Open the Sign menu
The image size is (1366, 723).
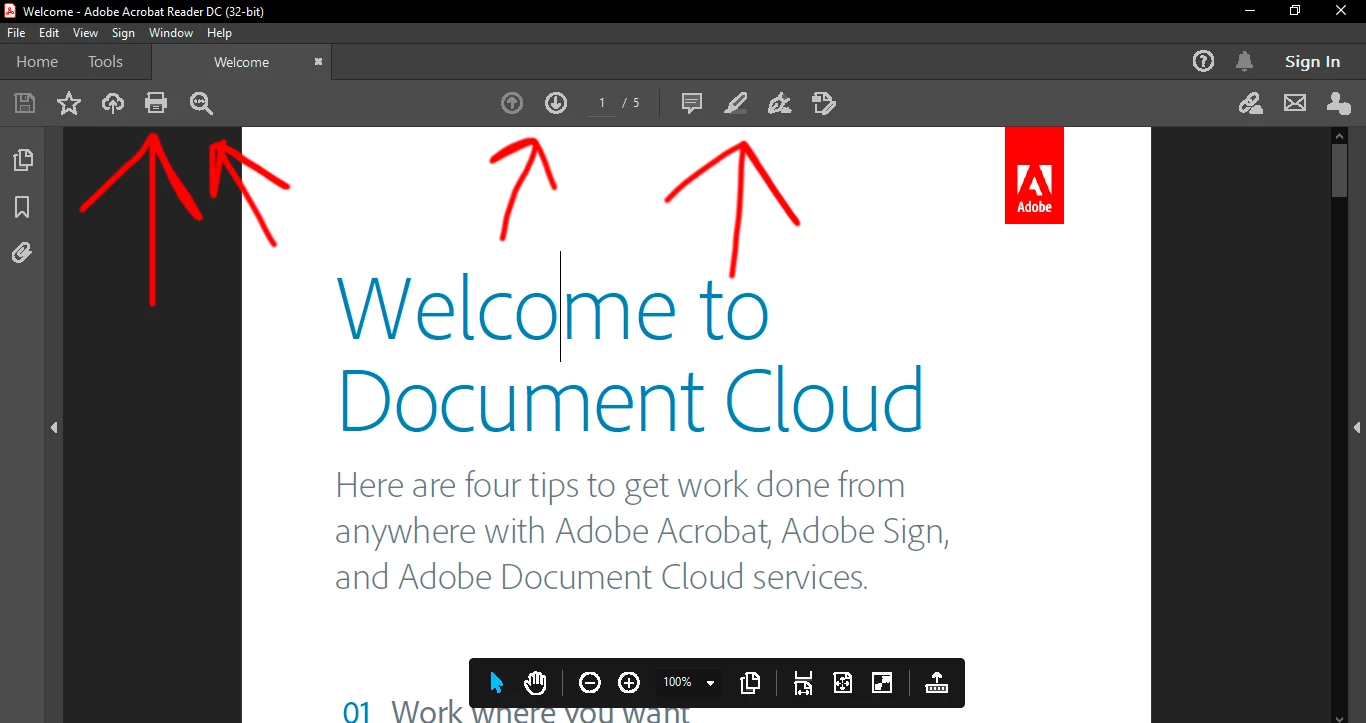tap(123, 33)
